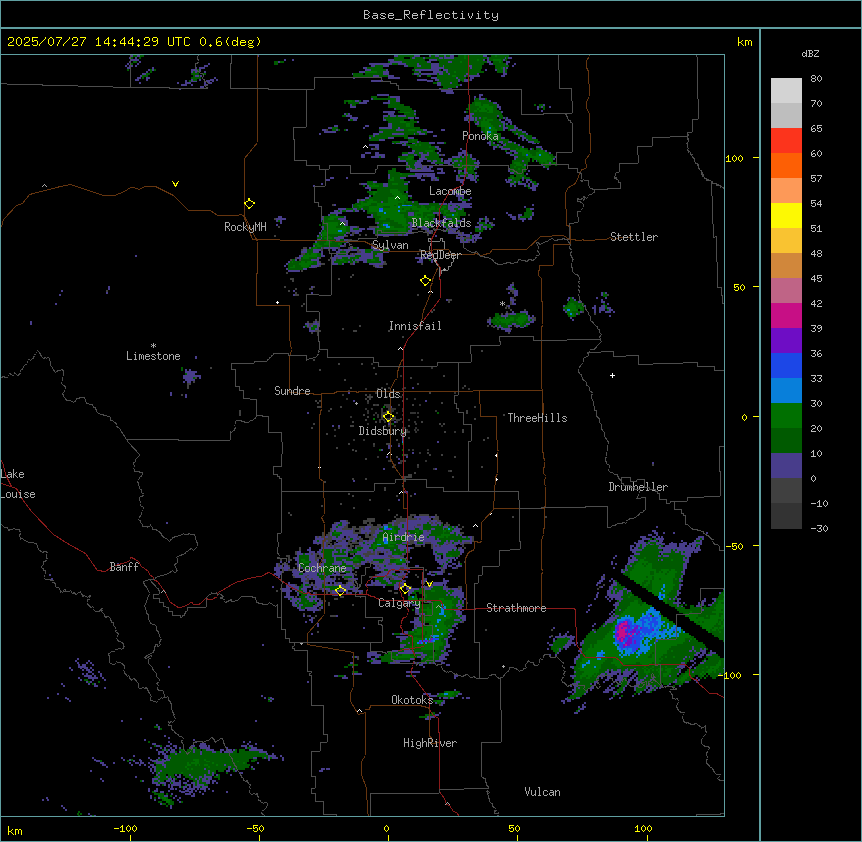Click the Sylvan town label
The width and height of the screenshot is (862, 842).
pyautogui.click(x=390, y=245)
